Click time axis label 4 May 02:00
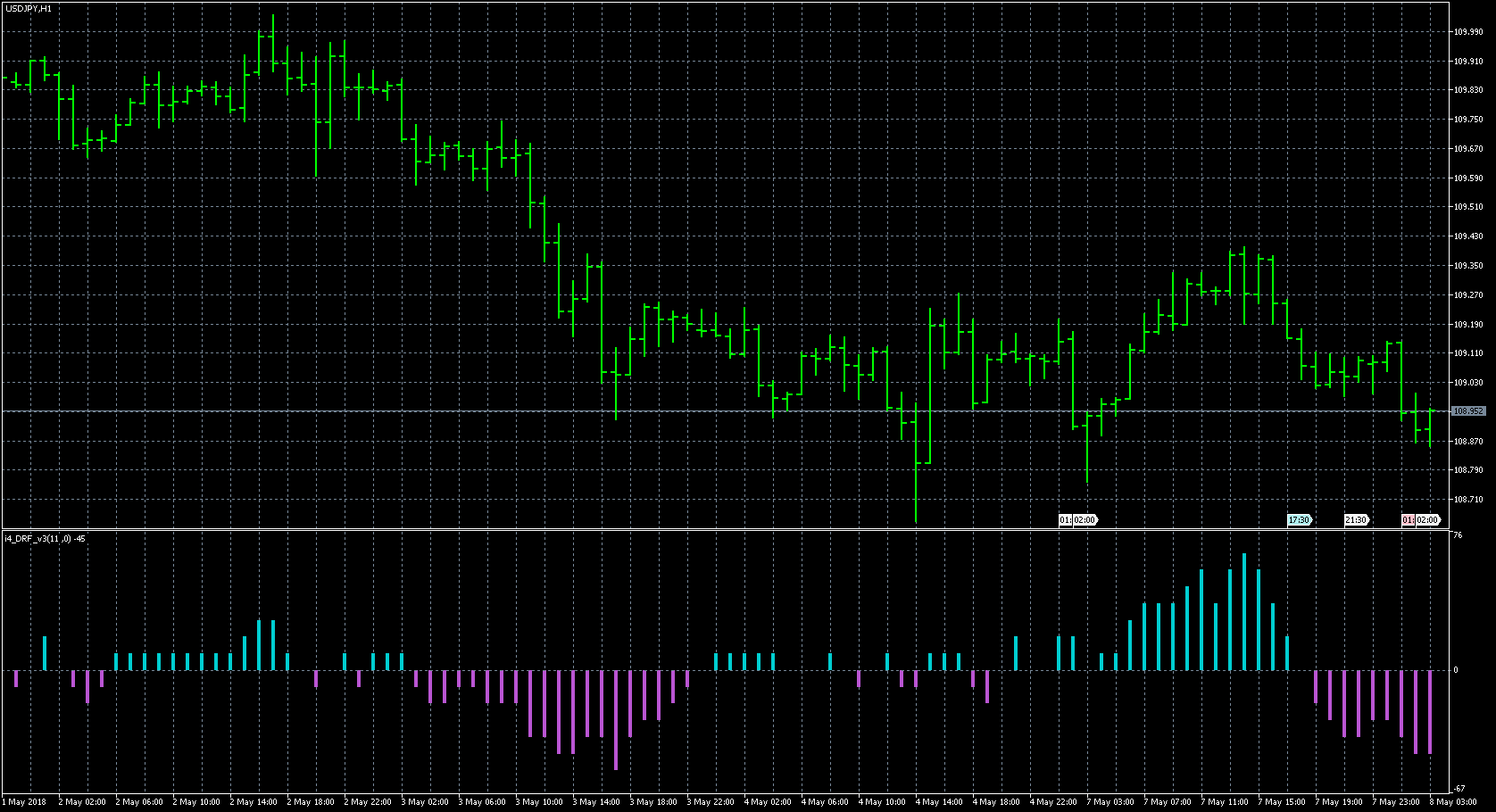1496x812 pixels. tap(768, 802)
